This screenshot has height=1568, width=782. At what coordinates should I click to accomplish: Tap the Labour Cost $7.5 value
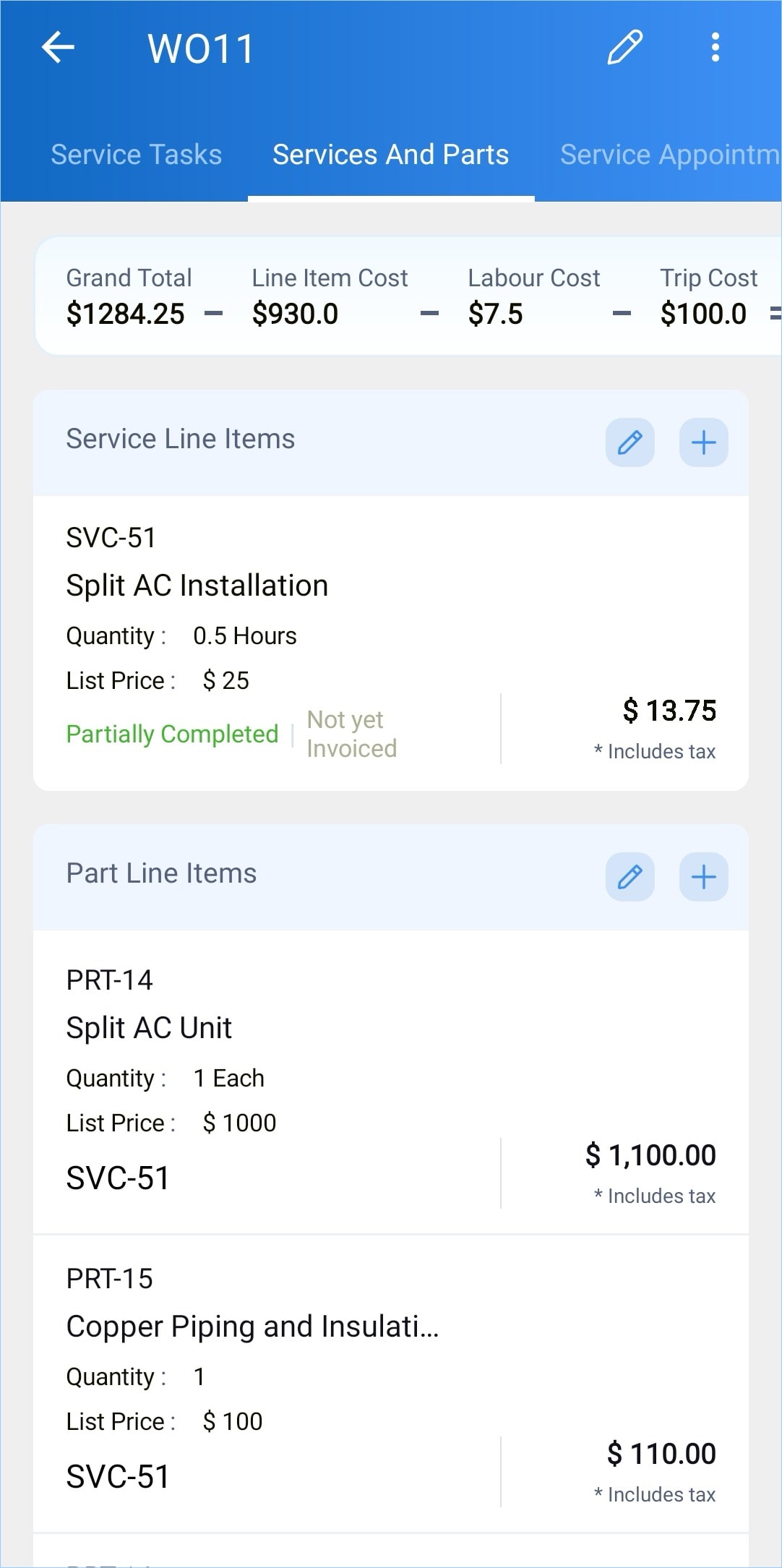coord(495,314)
